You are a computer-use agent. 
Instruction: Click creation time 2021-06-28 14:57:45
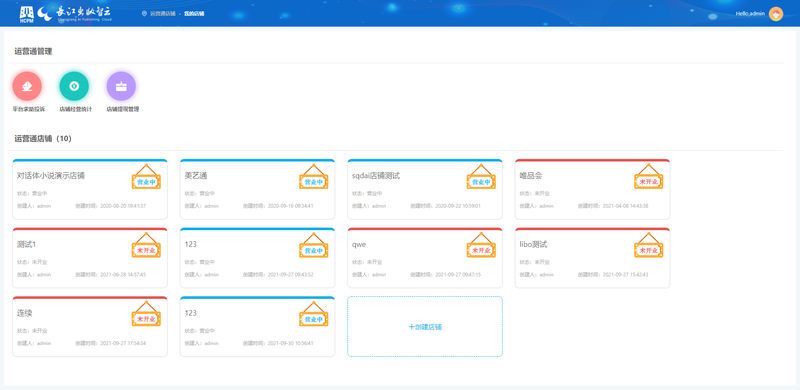[x=123, y=275]
